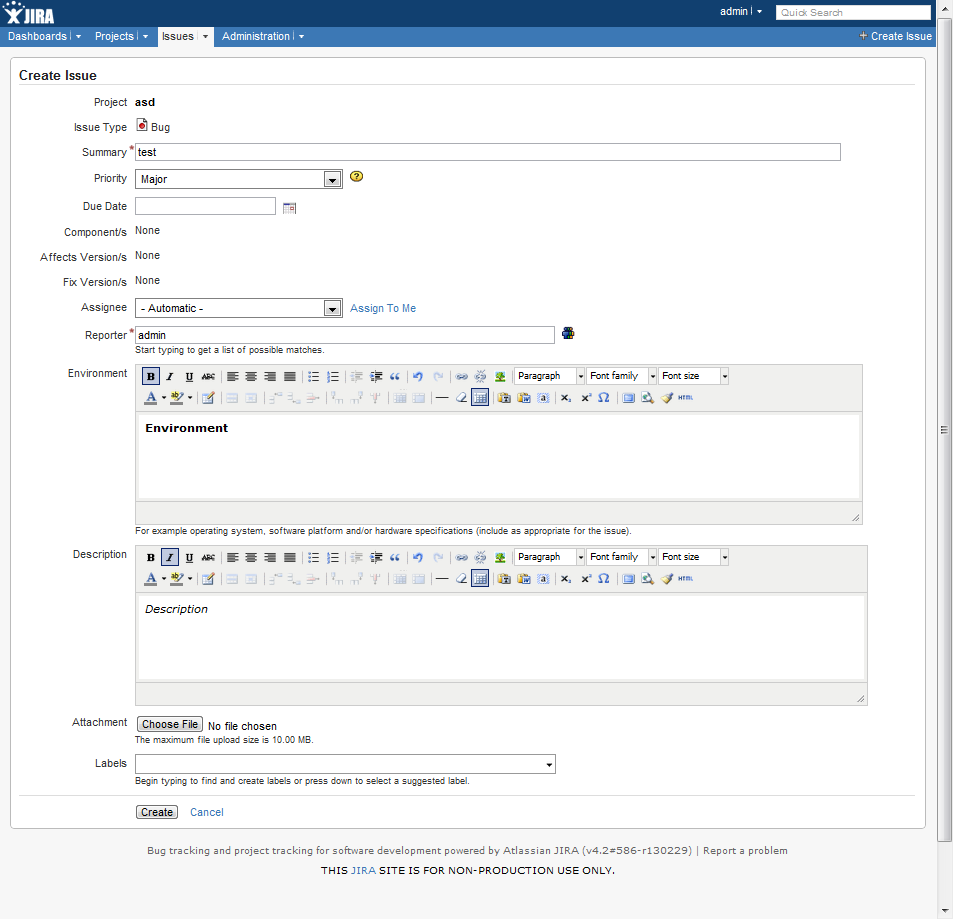Open the Administration menu
The image size is (953, 919).
pyautogui.click(x=257, y=36)
